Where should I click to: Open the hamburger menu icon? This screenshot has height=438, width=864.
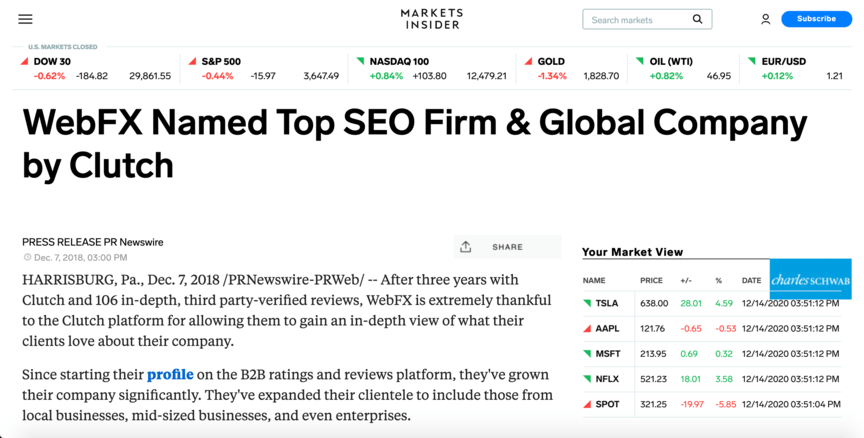point(25,19)
